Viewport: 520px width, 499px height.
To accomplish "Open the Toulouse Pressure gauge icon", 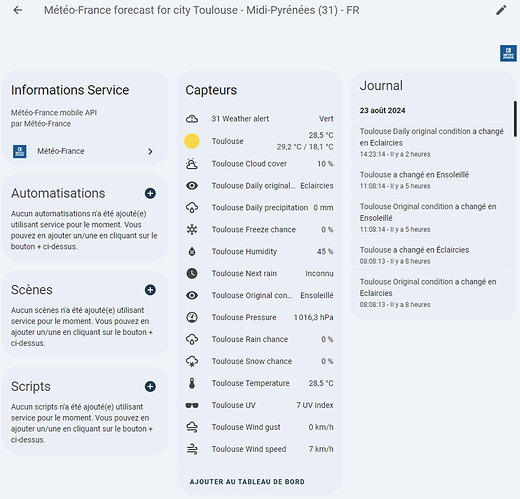I will [x=192, y=317].
